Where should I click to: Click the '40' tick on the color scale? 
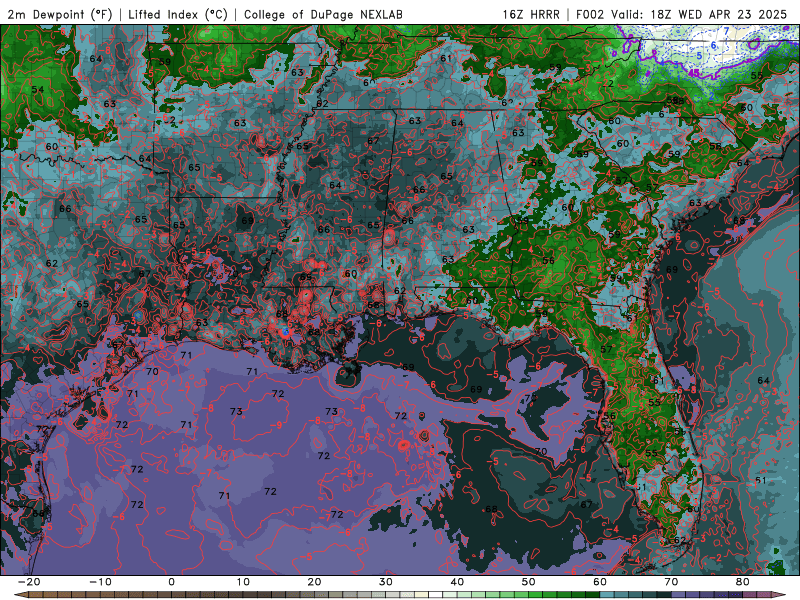point(457,582)
